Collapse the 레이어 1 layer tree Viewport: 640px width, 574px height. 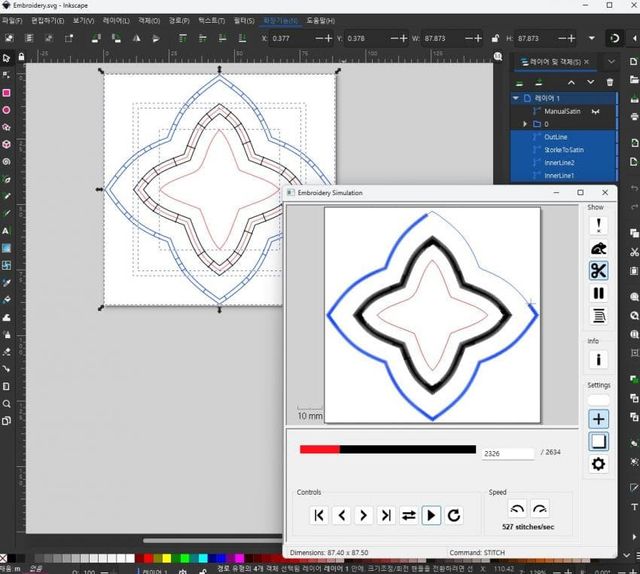click(x=516, y=99)
